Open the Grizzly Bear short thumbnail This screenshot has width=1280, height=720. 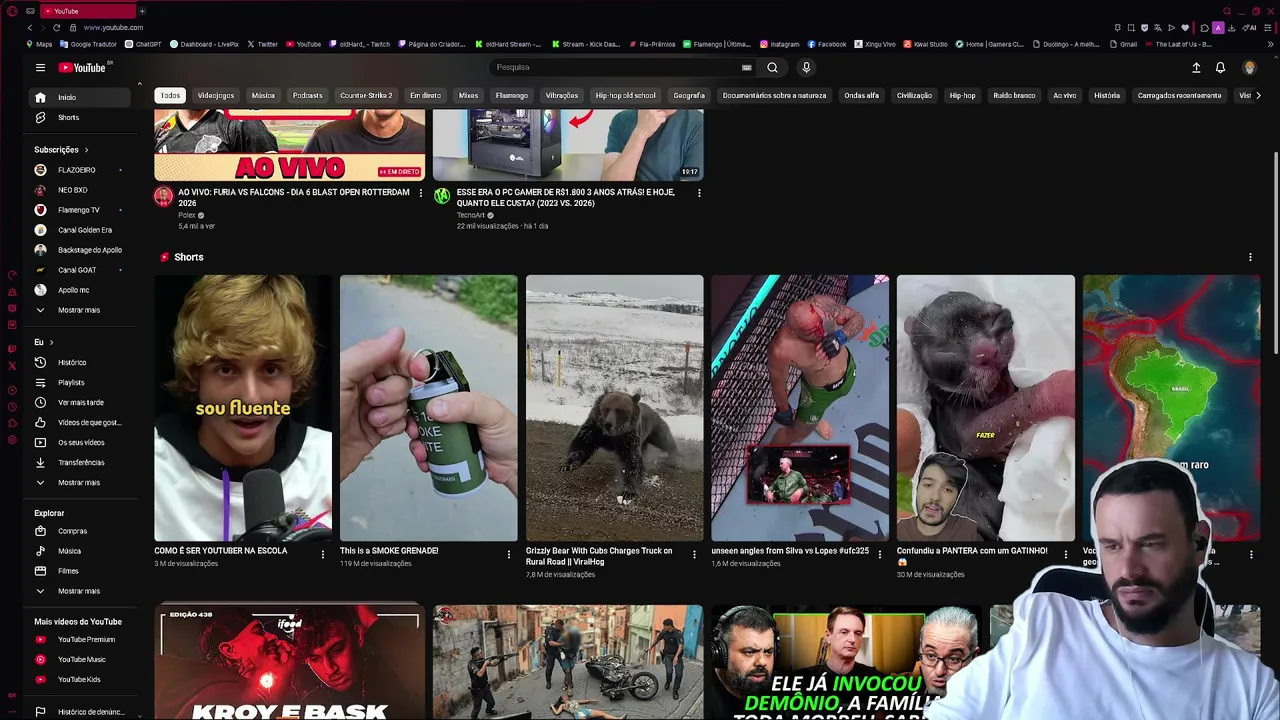click(615, 408)
